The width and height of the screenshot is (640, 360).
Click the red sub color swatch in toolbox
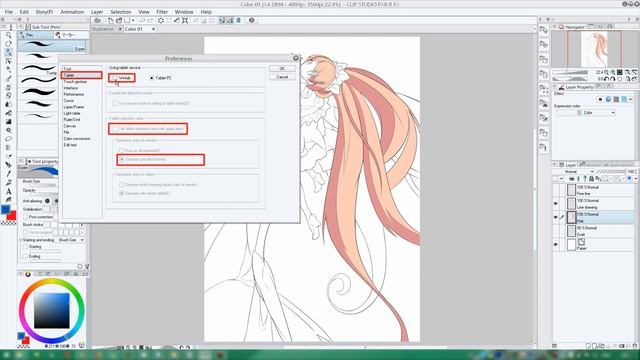[x=12, y=216]
